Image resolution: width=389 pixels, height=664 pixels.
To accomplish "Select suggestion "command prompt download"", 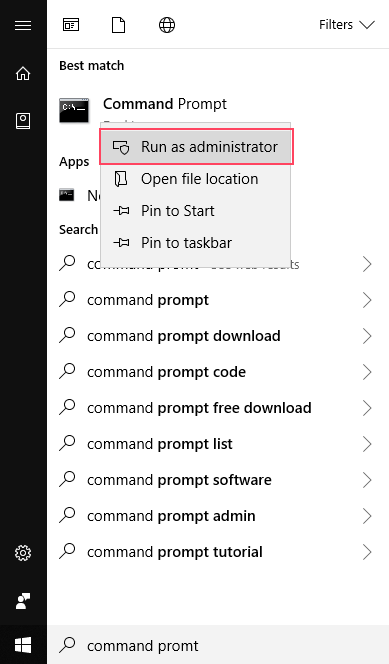I will click(184, 336).
